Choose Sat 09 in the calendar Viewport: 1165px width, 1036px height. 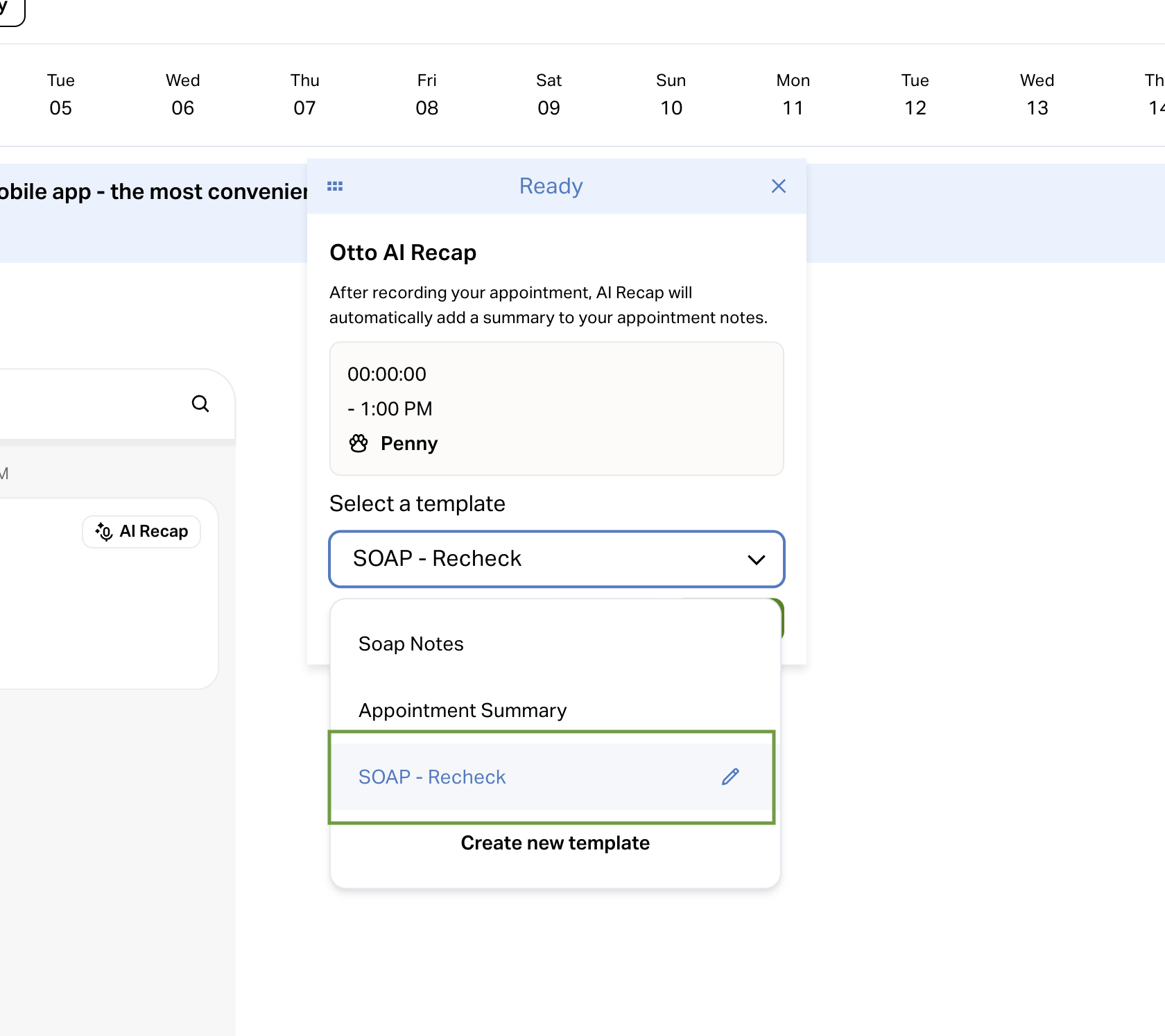point(549,94)
